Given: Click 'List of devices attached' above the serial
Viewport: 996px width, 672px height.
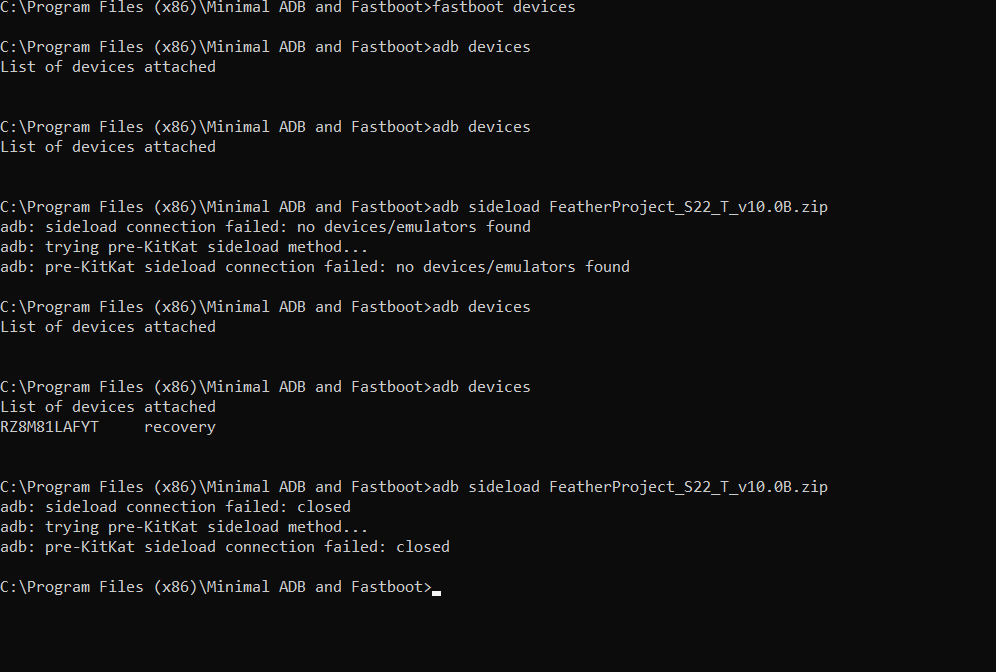Looking at the screenshot, I should click(108, 407).
